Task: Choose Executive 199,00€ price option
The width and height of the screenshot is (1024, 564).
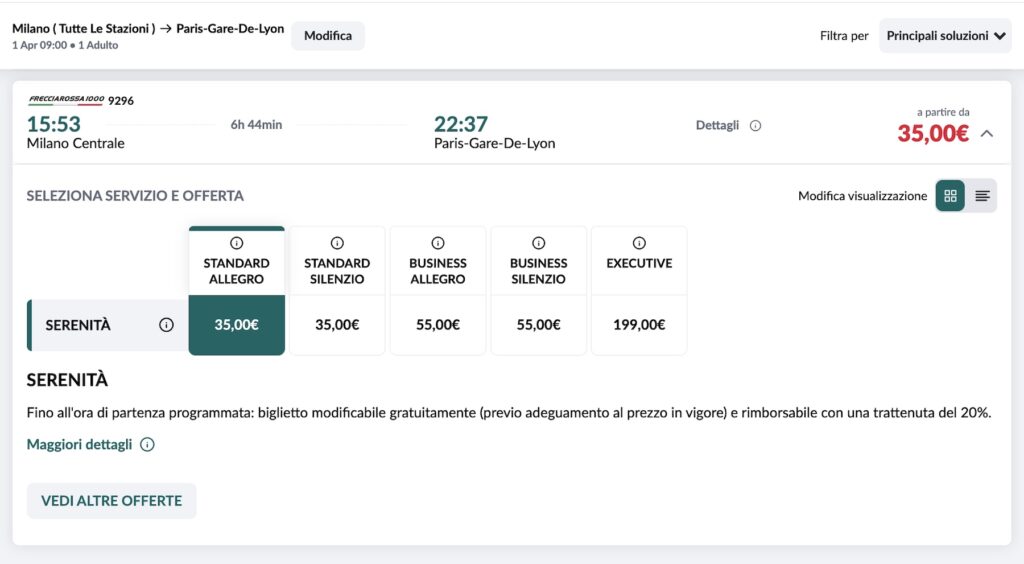Action: pos(639,325)
